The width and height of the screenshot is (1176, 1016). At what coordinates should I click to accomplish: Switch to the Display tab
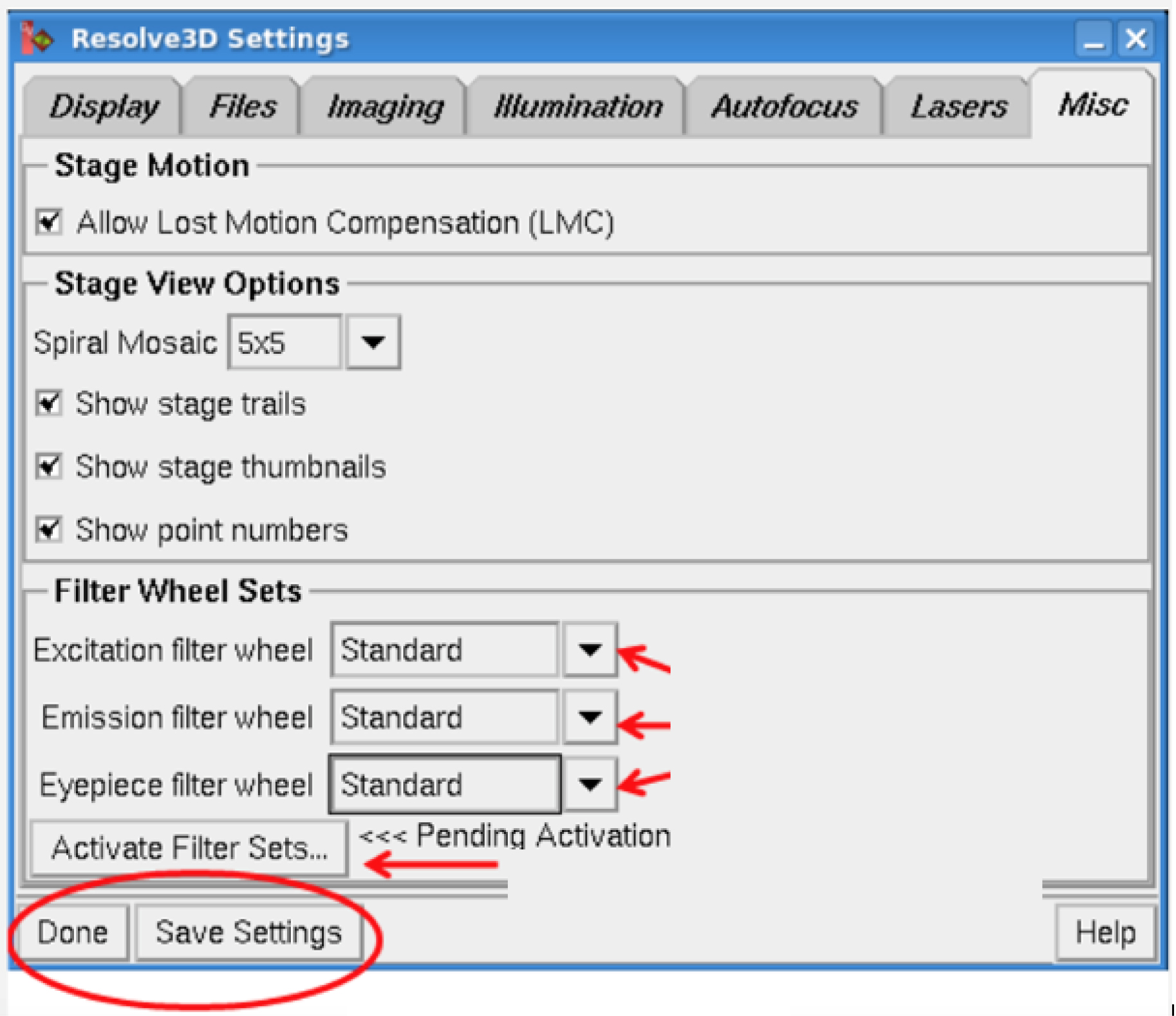104,106
